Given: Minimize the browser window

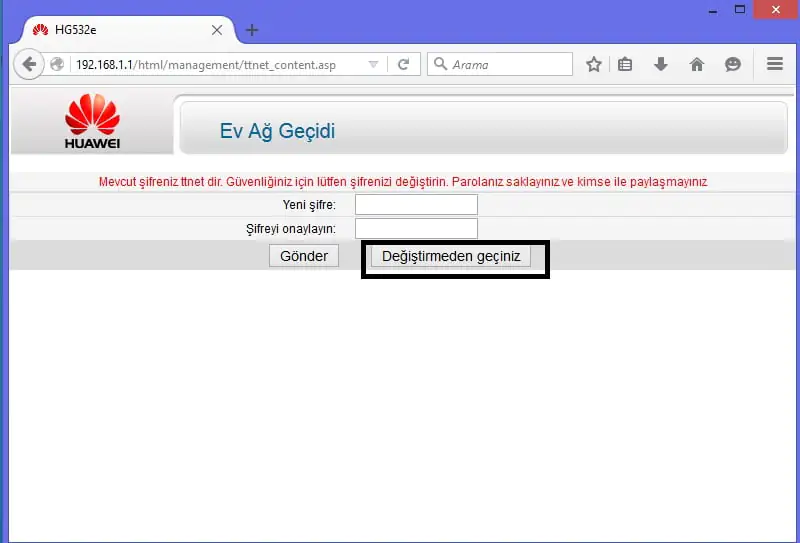Looking at the screenshot, I should click(x=713, y=10).
